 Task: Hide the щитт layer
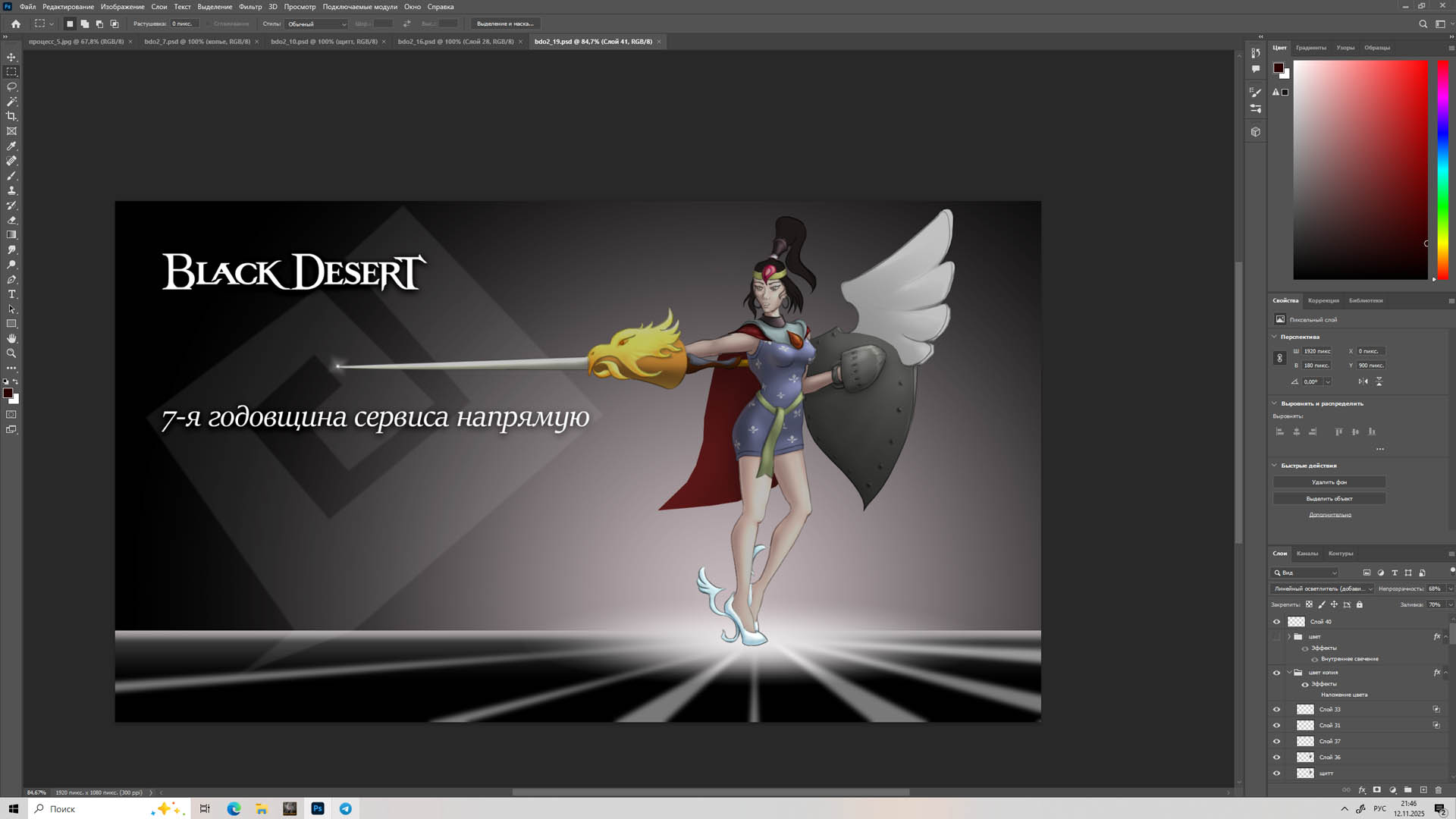click(1276, 773)
